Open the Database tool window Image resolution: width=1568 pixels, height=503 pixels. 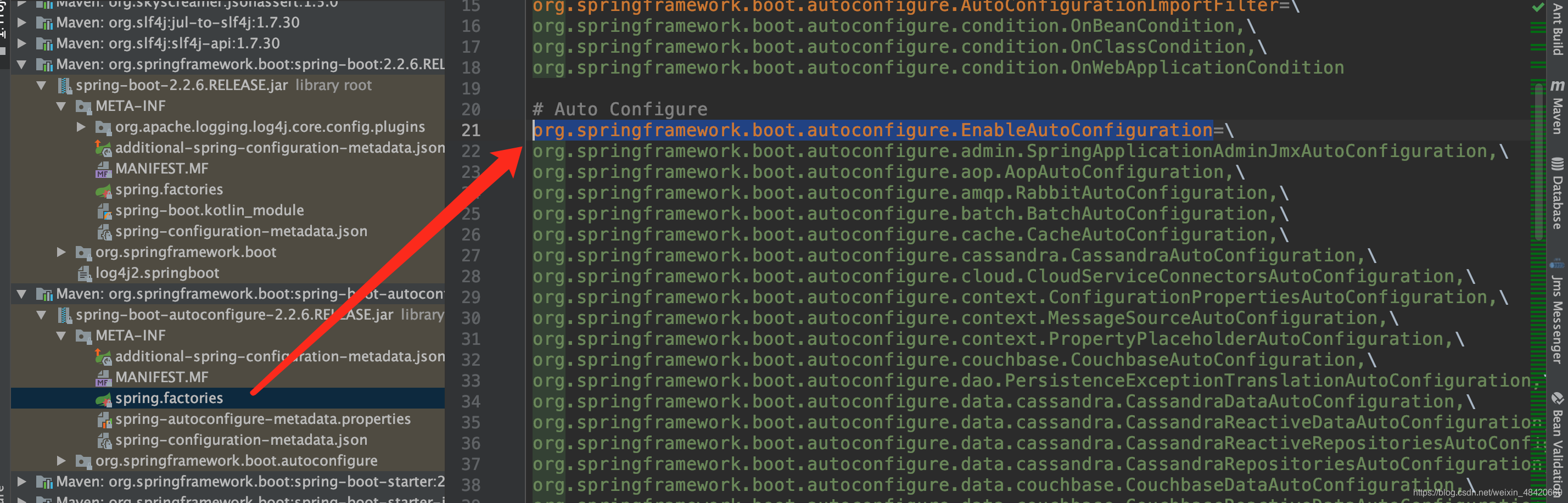coord(1556,203)
